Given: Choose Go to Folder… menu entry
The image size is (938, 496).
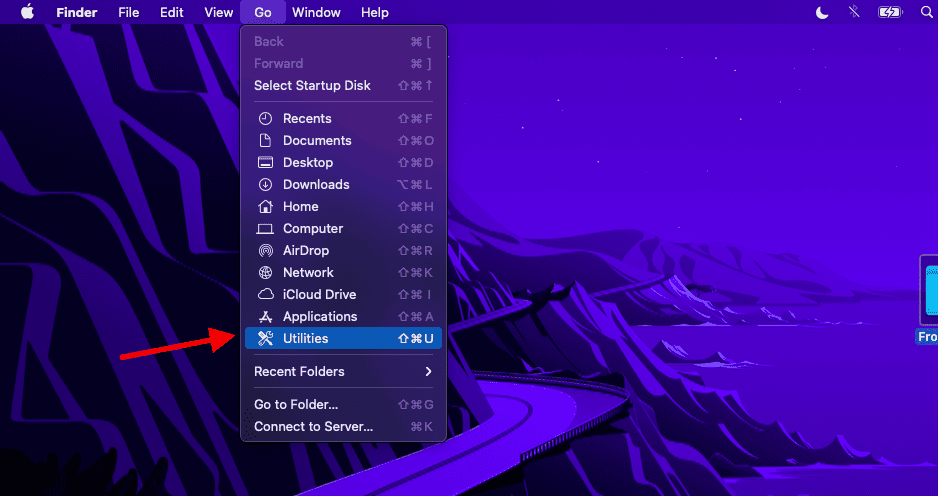Looking at the screenshot, I should [x=296, y=405].
